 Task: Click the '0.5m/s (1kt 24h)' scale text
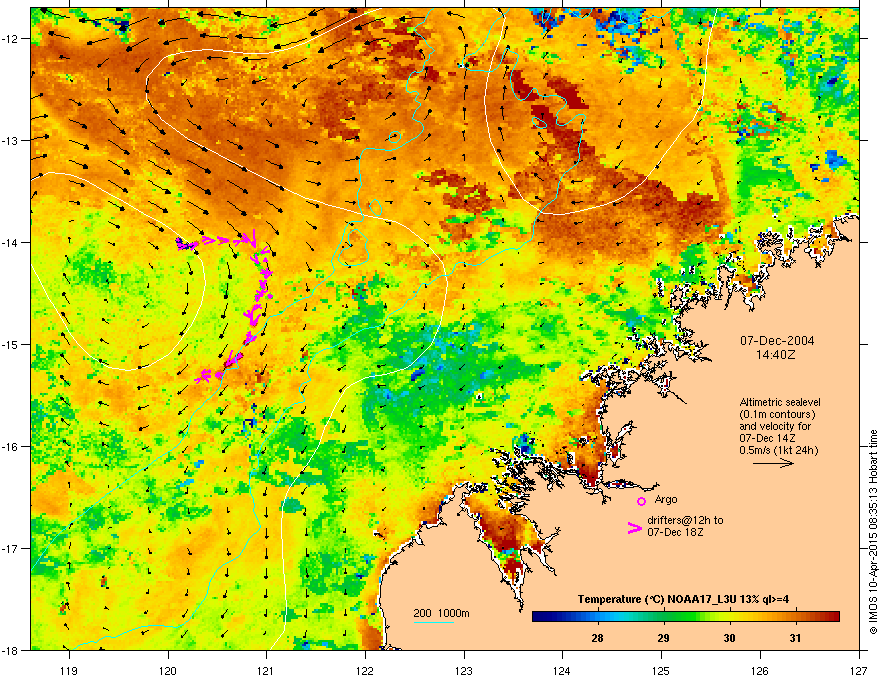(779, 451)
